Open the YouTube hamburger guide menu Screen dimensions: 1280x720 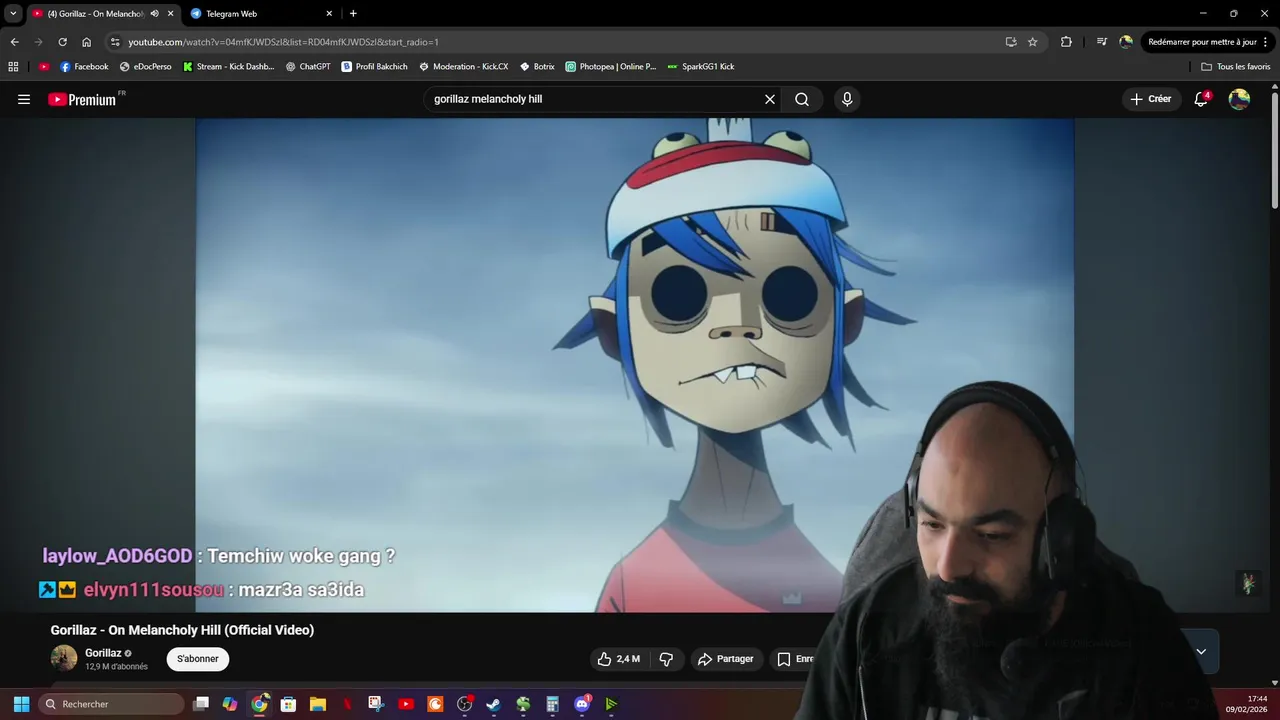[24, 99]
